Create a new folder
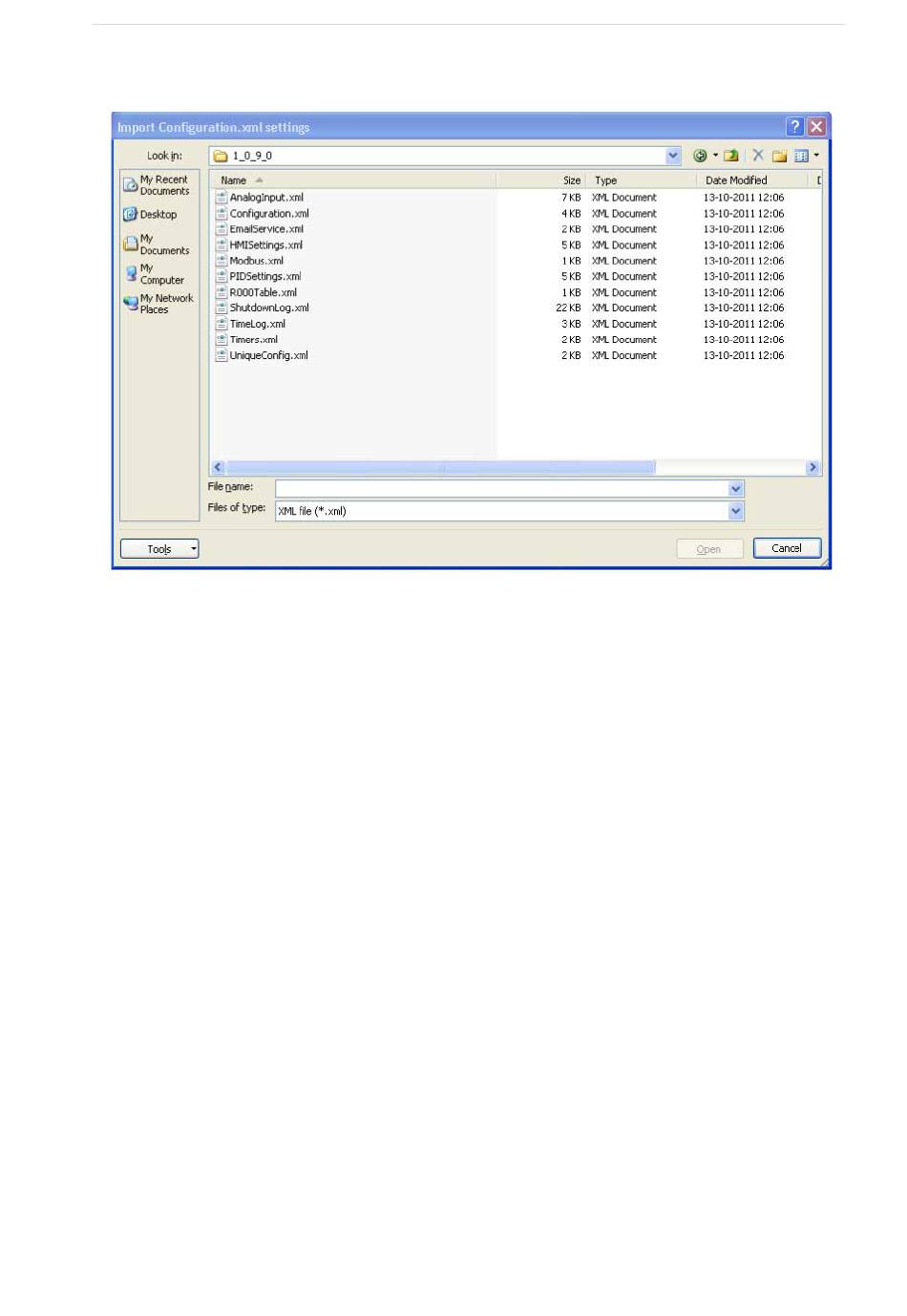 click(x=779, y=156)
